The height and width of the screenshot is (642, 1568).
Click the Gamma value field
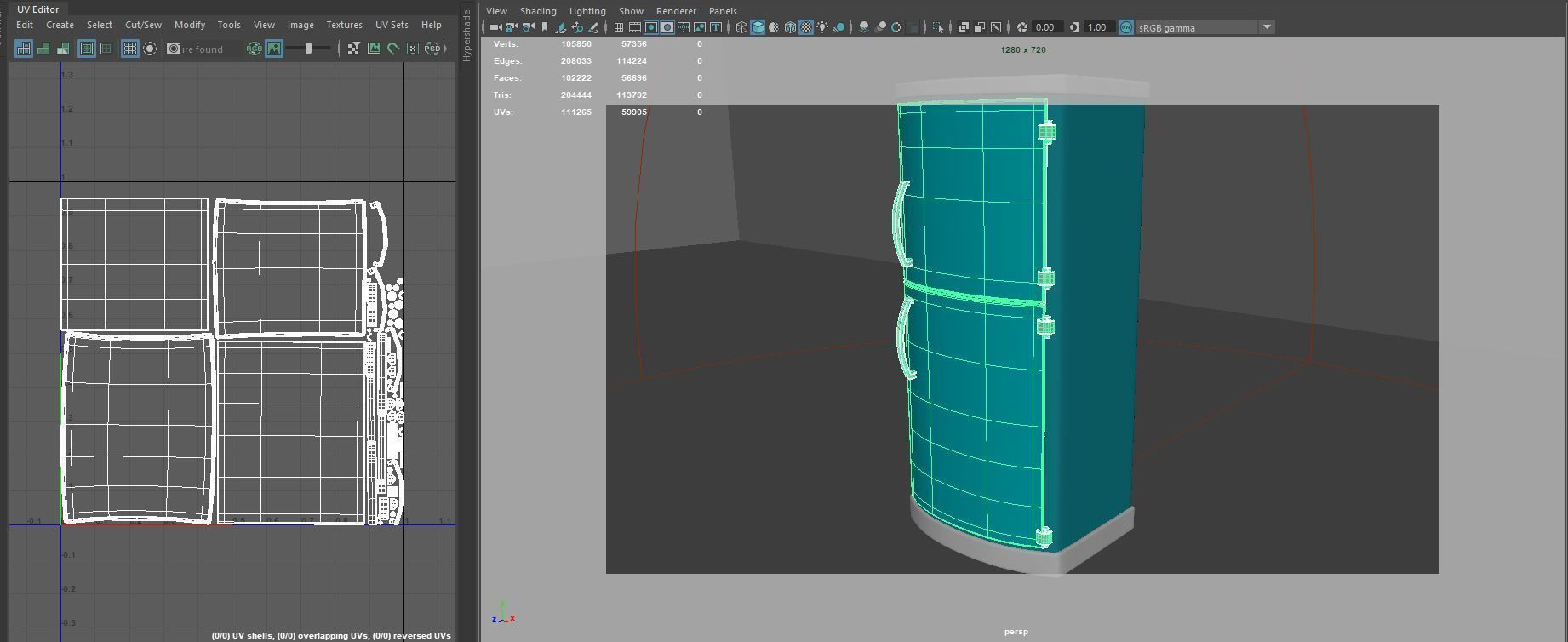point(1099,27)
